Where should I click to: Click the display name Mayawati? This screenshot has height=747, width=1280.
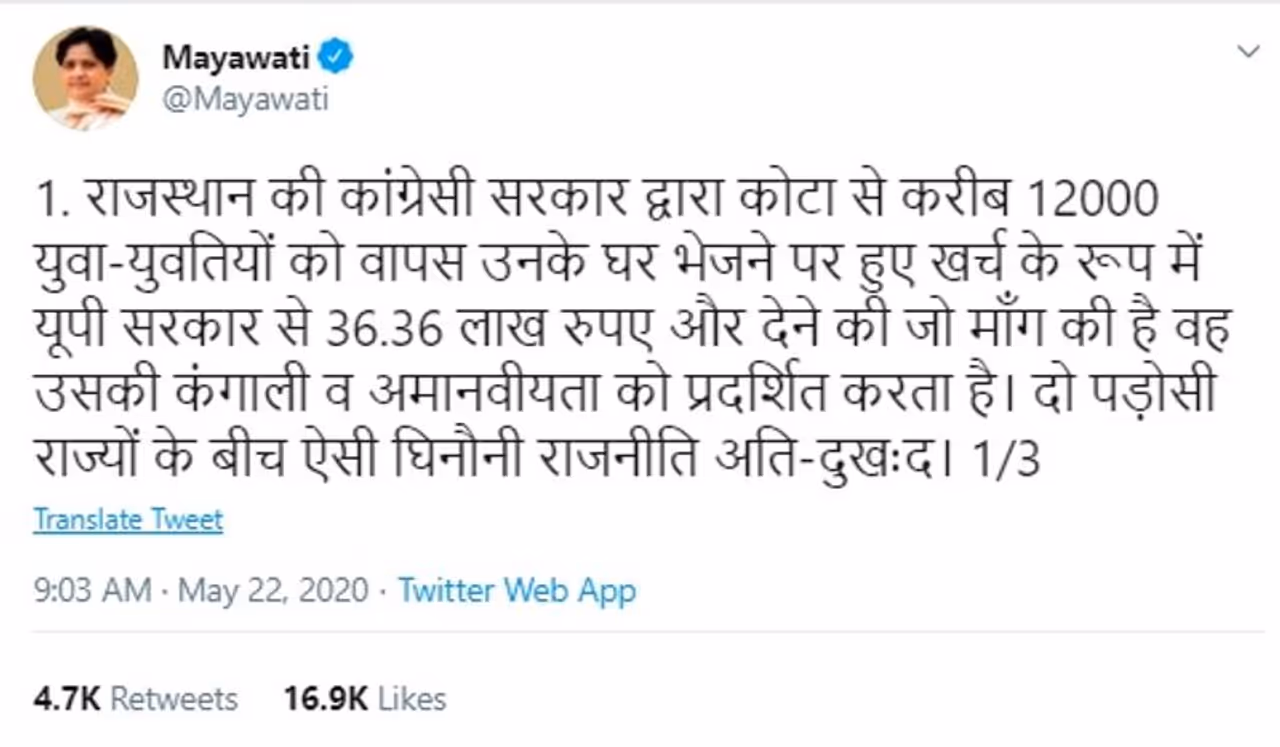point(236,59)
